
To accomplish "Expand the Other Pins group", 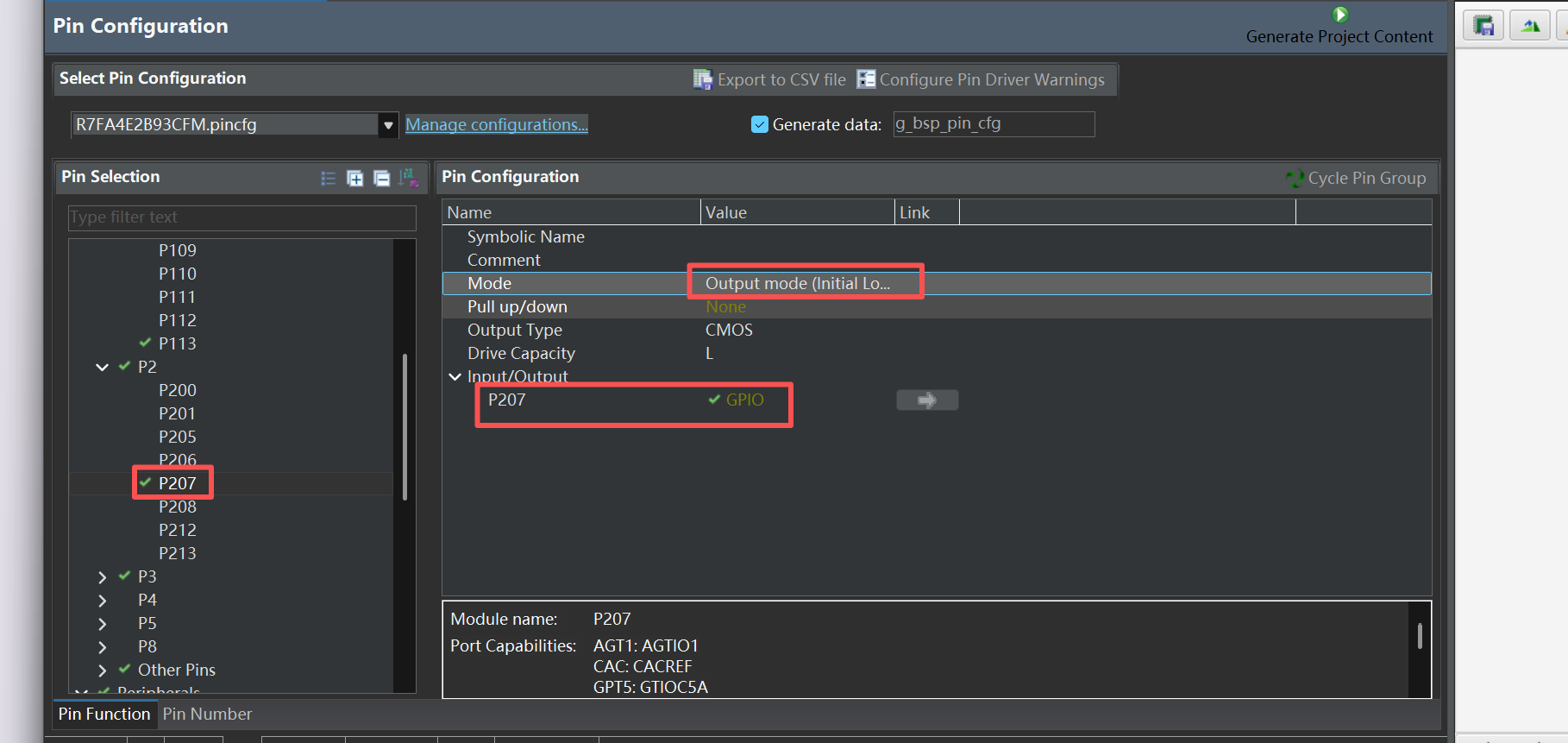I will pos(102,670).
